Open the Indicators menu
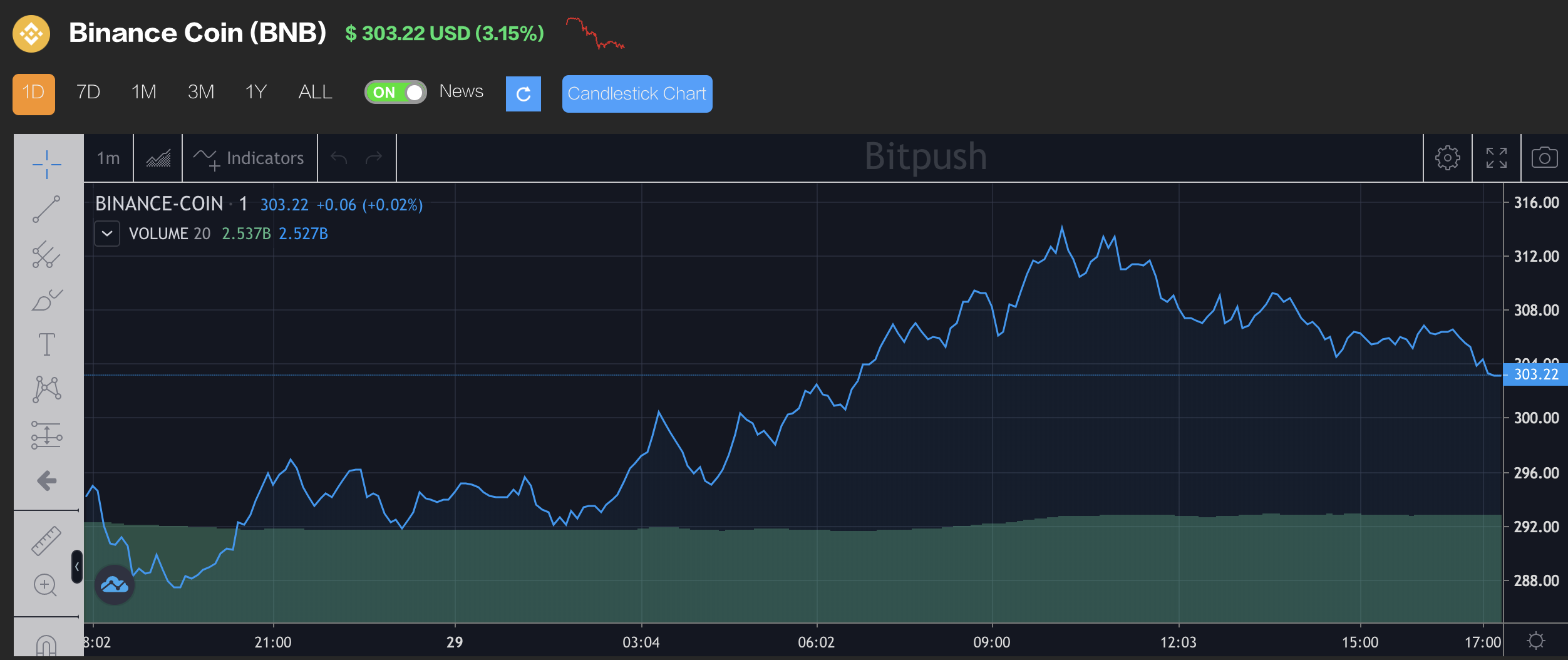 tap(249, 158)
